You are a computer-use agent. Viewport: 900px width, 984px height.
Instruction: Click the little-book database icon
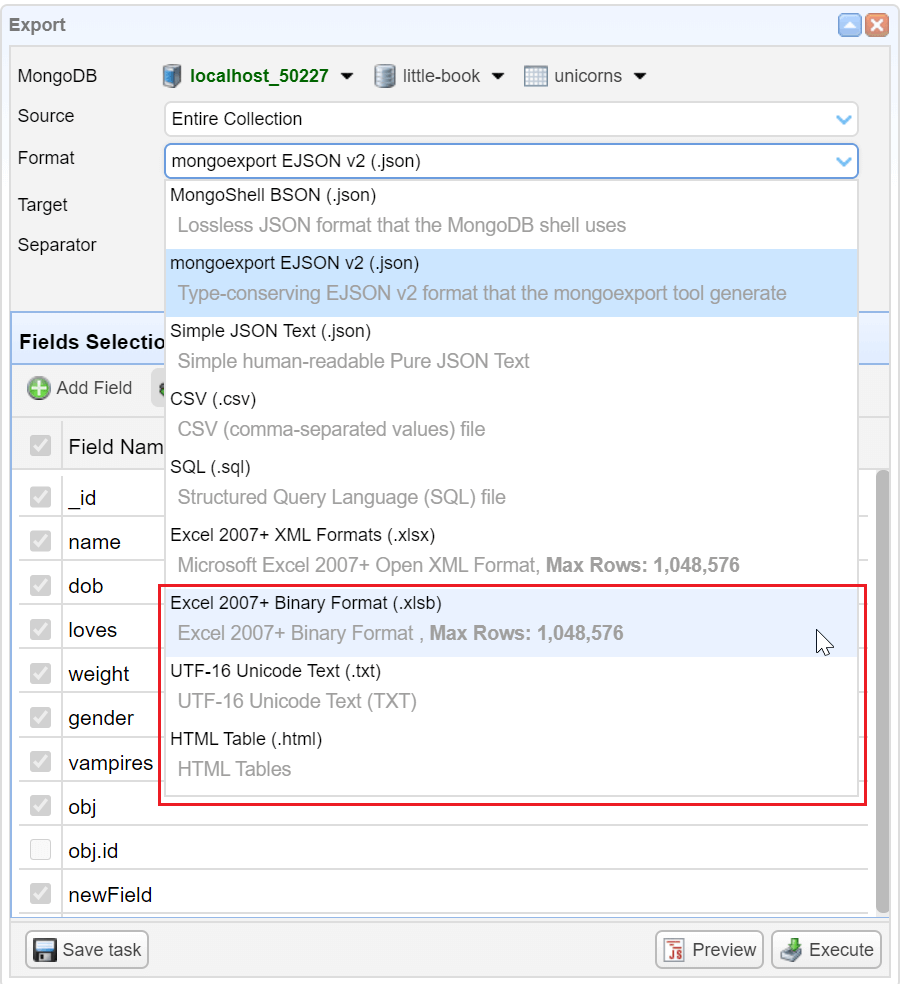tap(384, 76)
